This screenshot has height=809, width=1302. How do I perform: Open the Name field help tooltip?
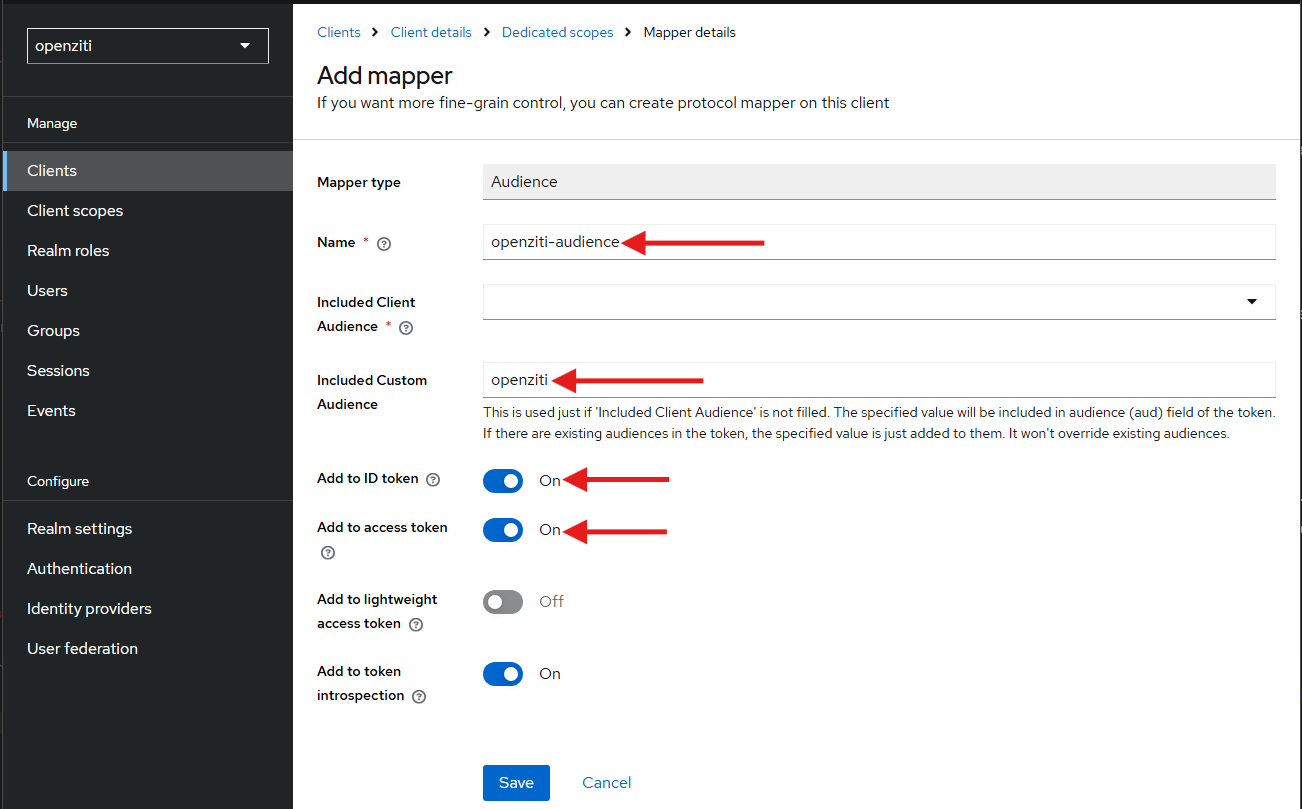(x=384, y=243)
